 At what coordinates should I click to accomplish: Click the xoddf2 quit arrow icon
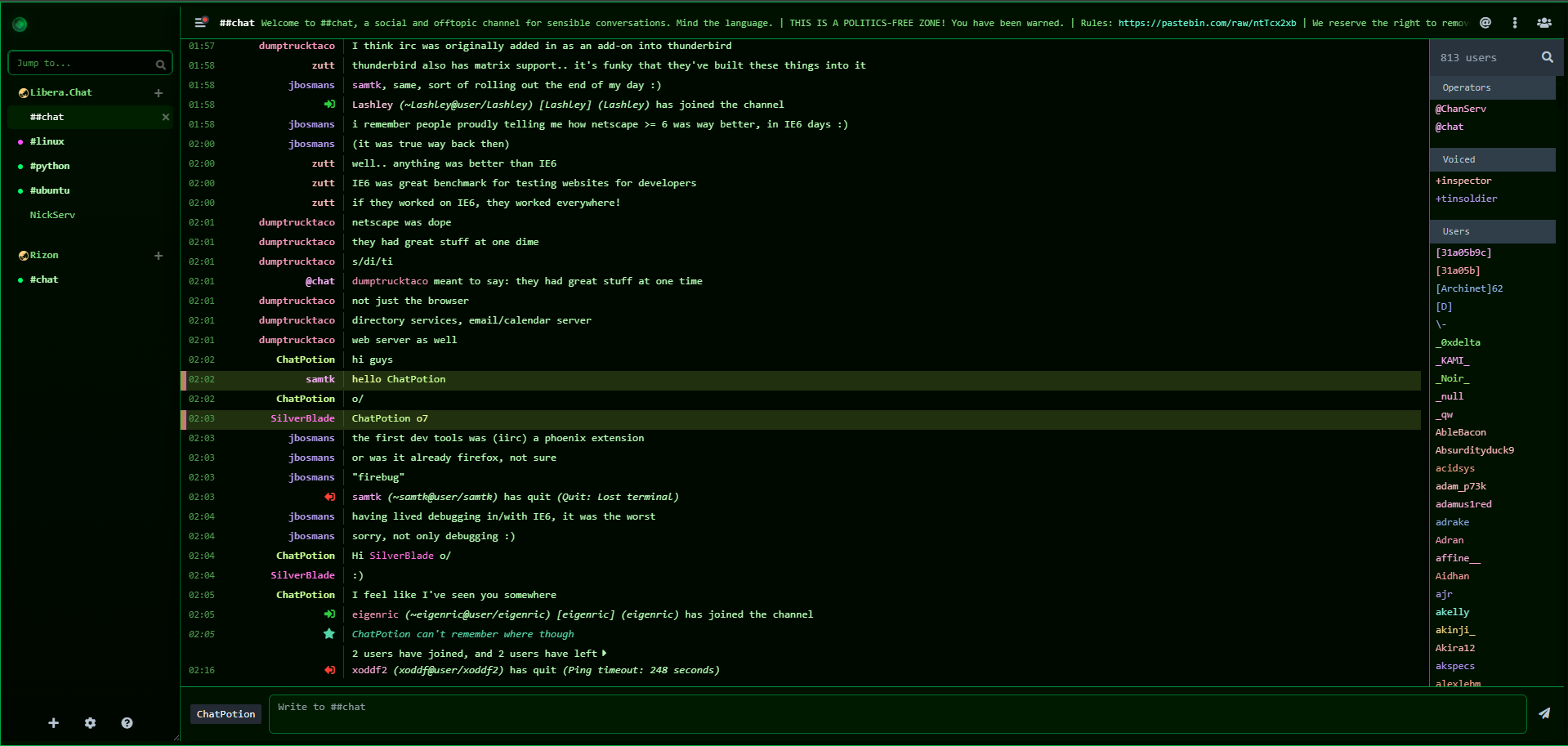click(329, 670)
